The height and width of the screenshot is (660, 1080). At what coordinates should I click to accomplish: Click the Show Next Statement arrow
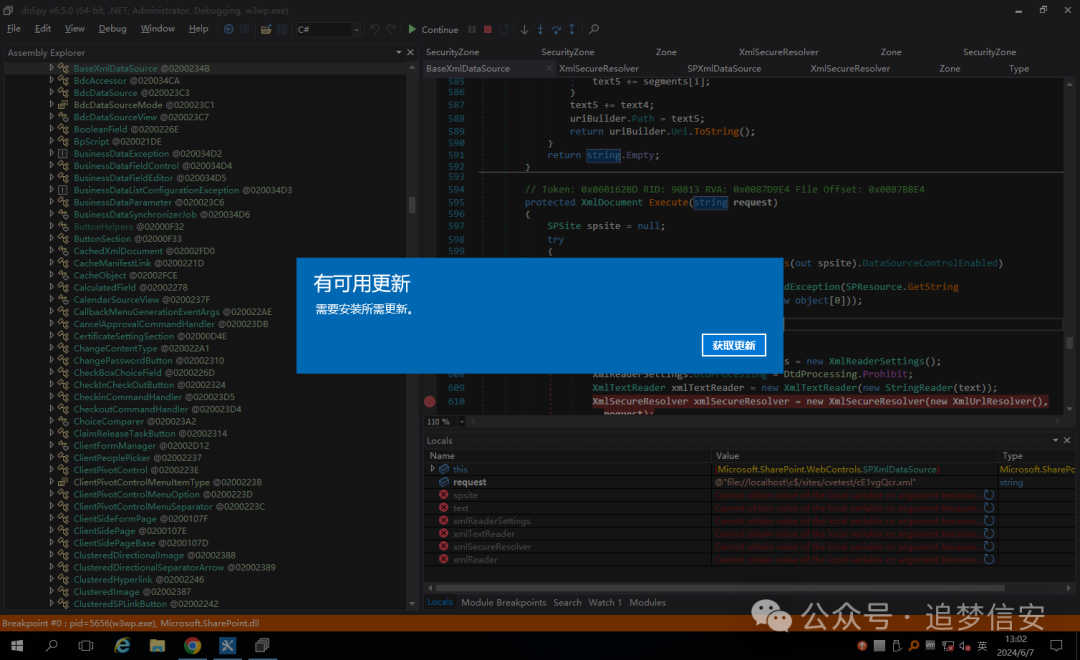524,29
